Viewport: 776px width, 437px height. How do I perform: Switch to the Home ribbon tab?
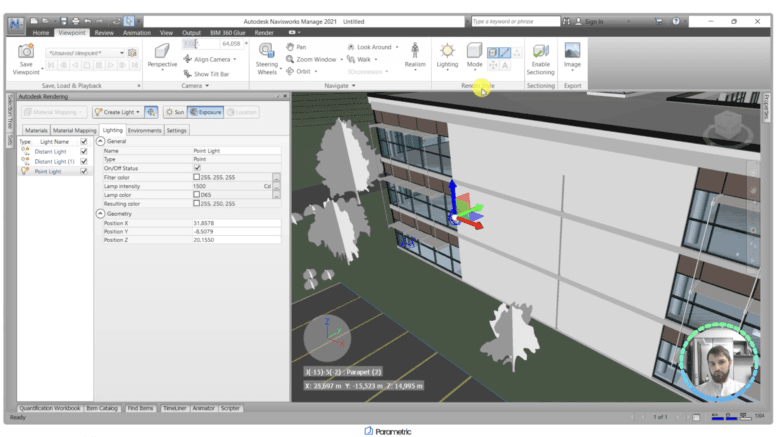41,33
